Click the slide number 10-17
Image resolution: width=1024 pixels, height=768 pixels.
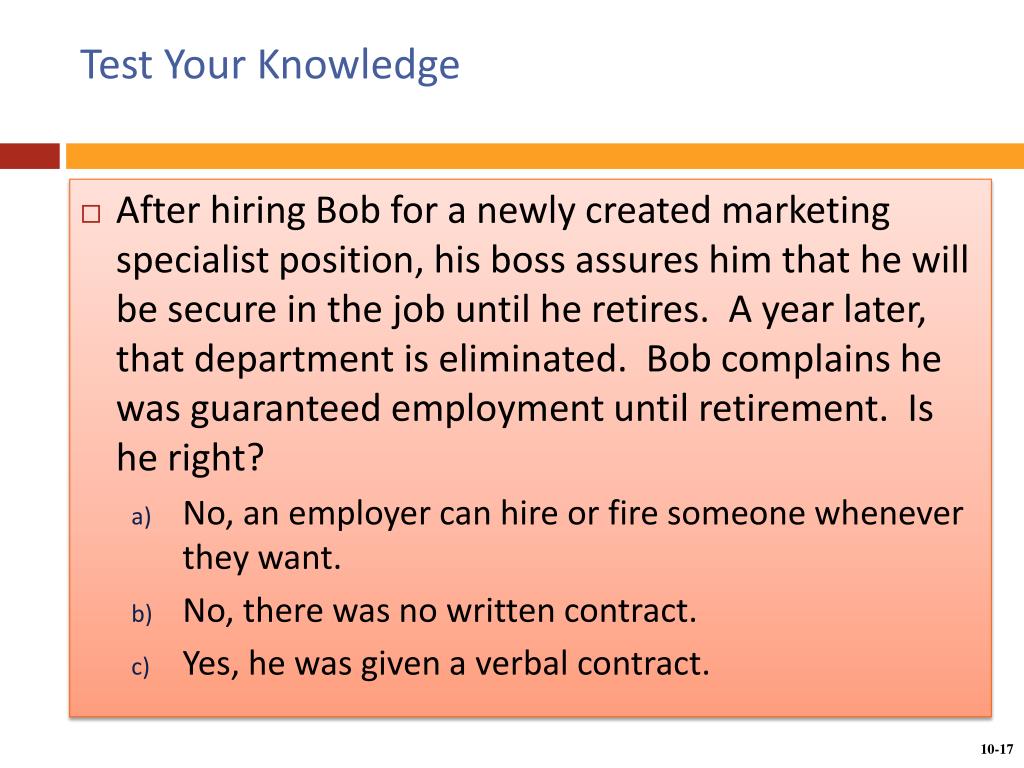[997, 750]
